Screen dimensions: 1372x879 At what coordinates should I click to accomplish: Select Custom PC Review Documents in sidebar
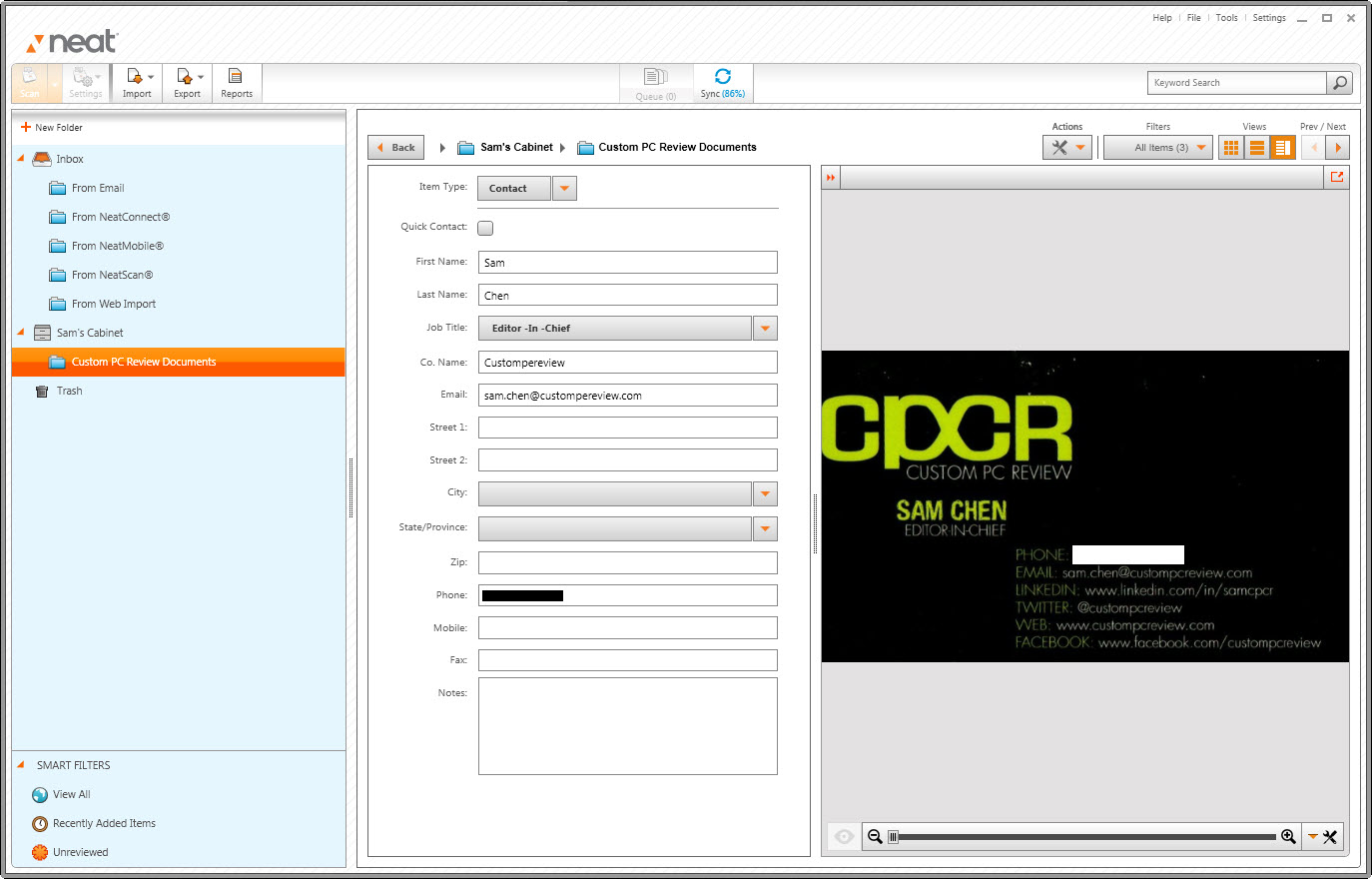tap(179, 362)
